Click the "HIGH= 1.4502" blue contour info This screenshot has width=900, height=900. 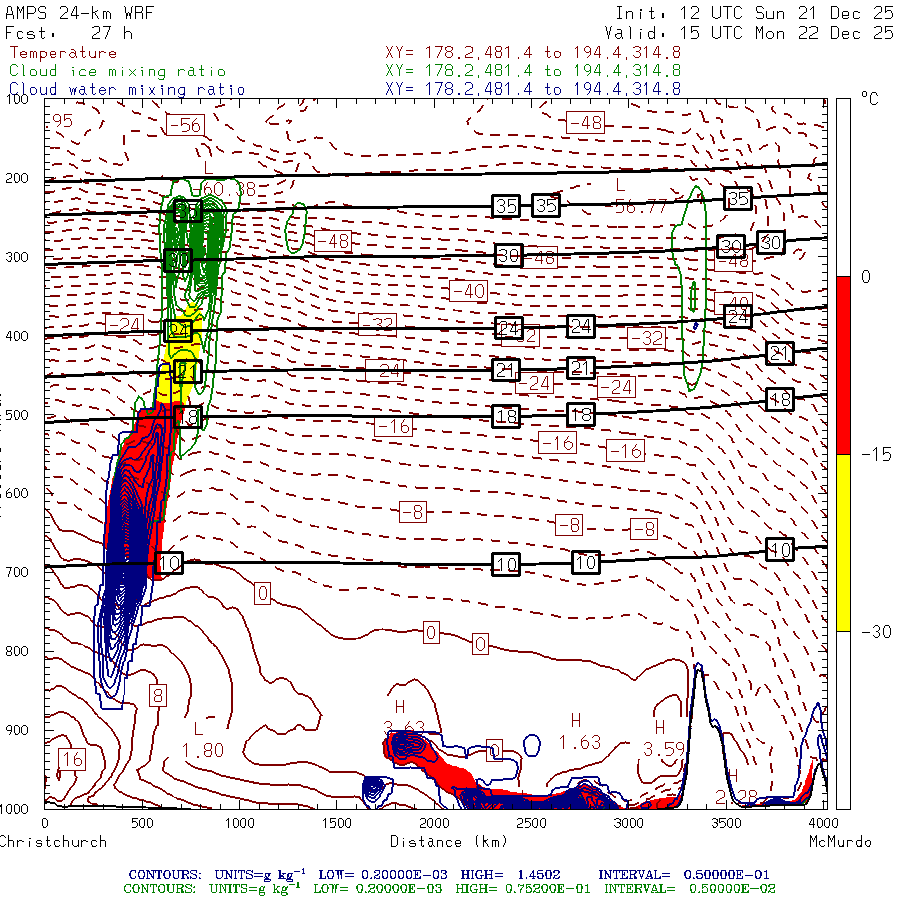point(510,875)
